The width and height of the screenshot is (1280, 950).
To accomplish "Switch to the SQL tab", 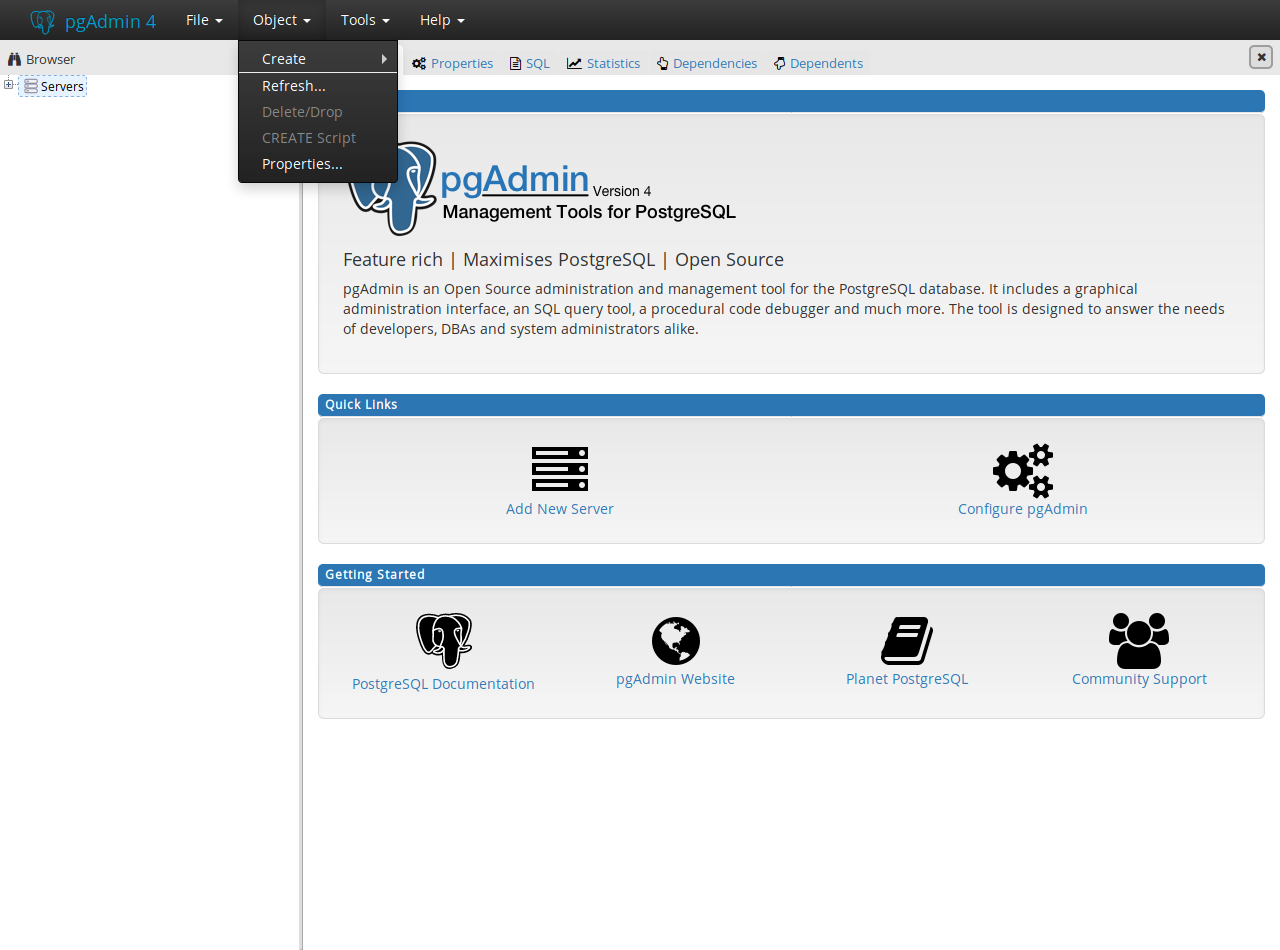I will pyautogui.click(x=530, y=63).
